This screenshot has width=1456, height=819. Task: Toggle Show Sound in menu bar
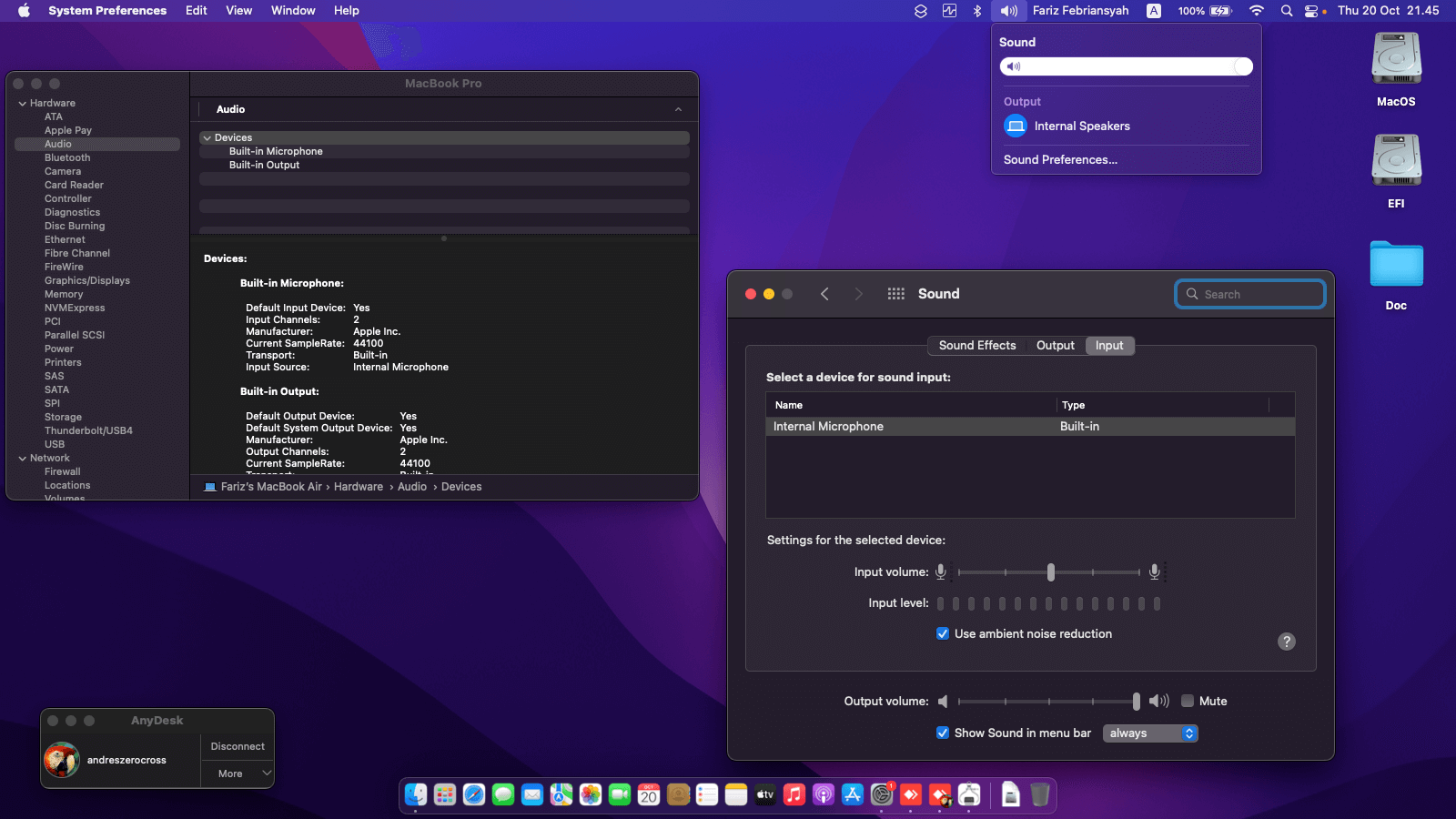pyautogui.click(x=943, y=733)
